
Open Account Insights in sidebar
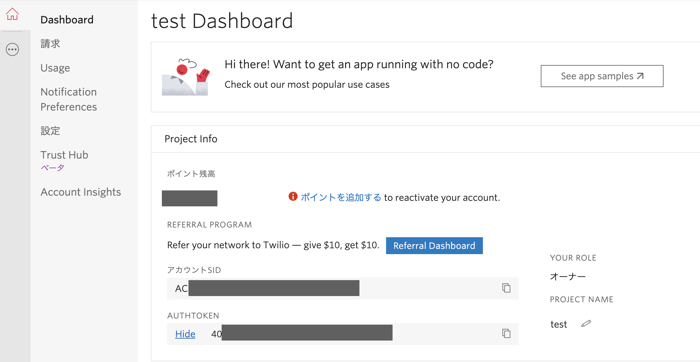click(x=81, y=192)
